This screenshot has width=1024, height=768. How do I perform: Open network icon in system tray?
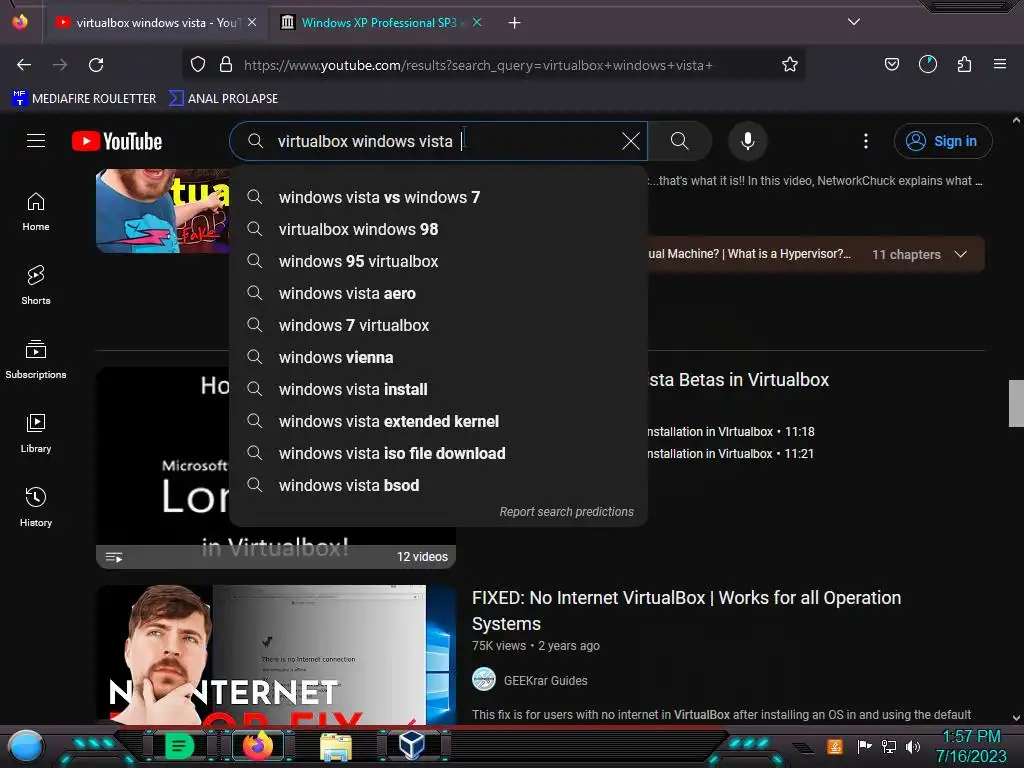coord(889,746)
